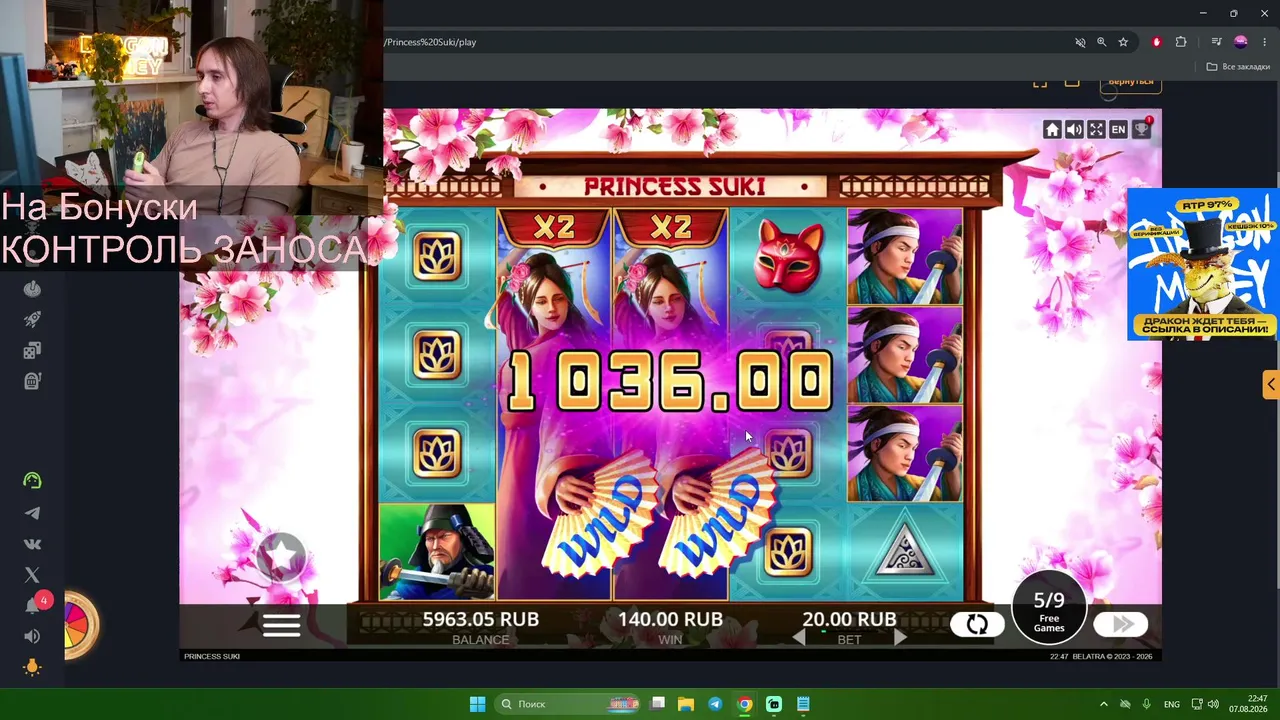The width and height of the screenshot is (1280, 720).
Task: Minimize the browser window
Action: pos(1204,13)
